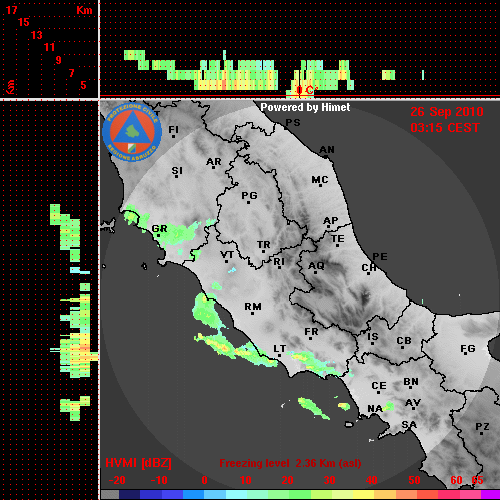
Task: Click the gray segment of the color bar
Action: (x=110, y=494)
